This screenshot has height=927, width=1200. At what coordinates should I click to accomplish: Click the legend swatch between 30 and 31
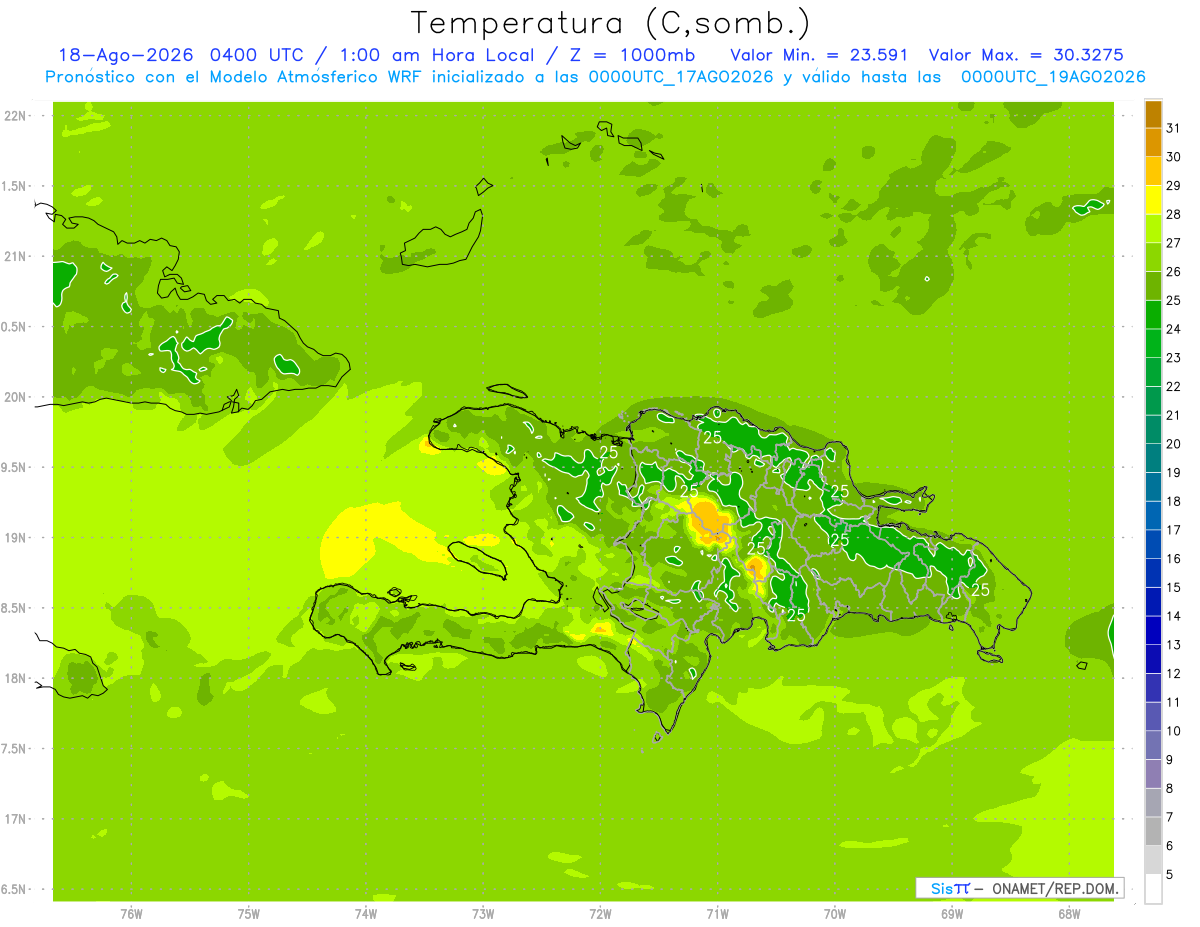(1153, 143)
